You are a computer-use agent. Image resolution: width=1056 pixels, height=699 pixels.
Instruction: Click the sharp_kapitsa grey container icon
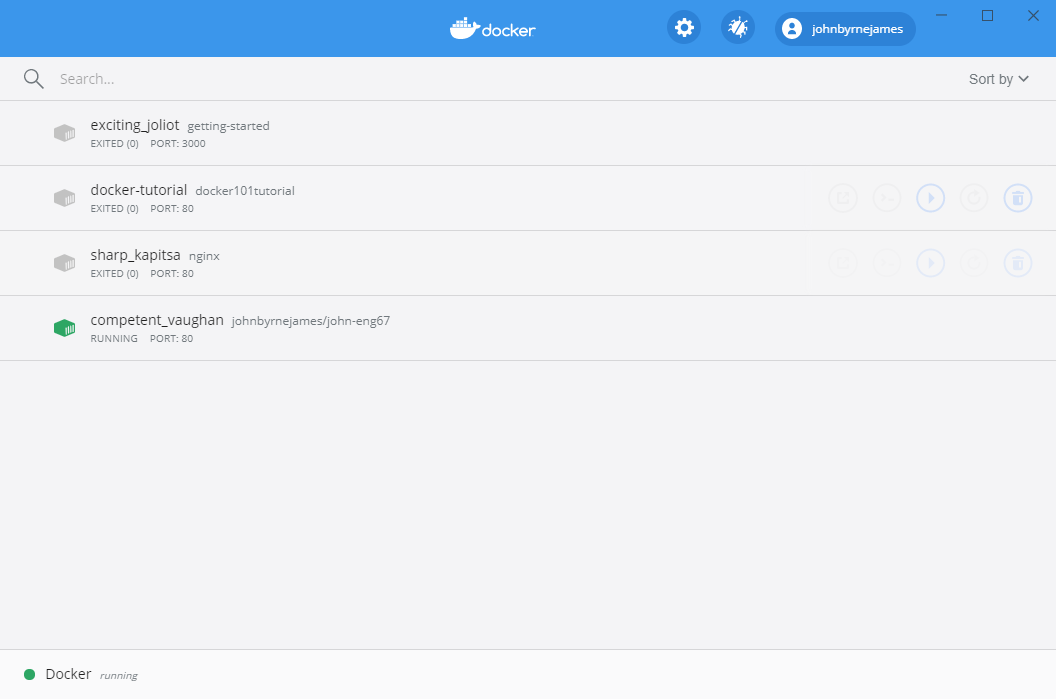[x=65, y=263]
